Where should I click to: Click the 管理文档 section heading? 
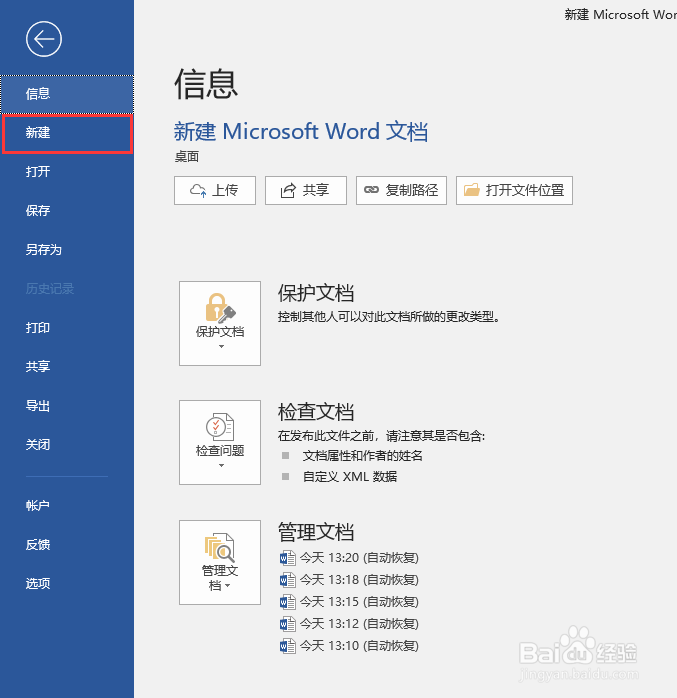click(316, 532)
